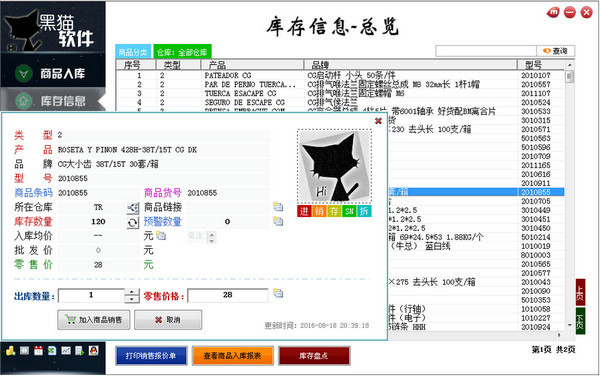
Task: Click model number 2010924 in the table
Action: [536, 327]
